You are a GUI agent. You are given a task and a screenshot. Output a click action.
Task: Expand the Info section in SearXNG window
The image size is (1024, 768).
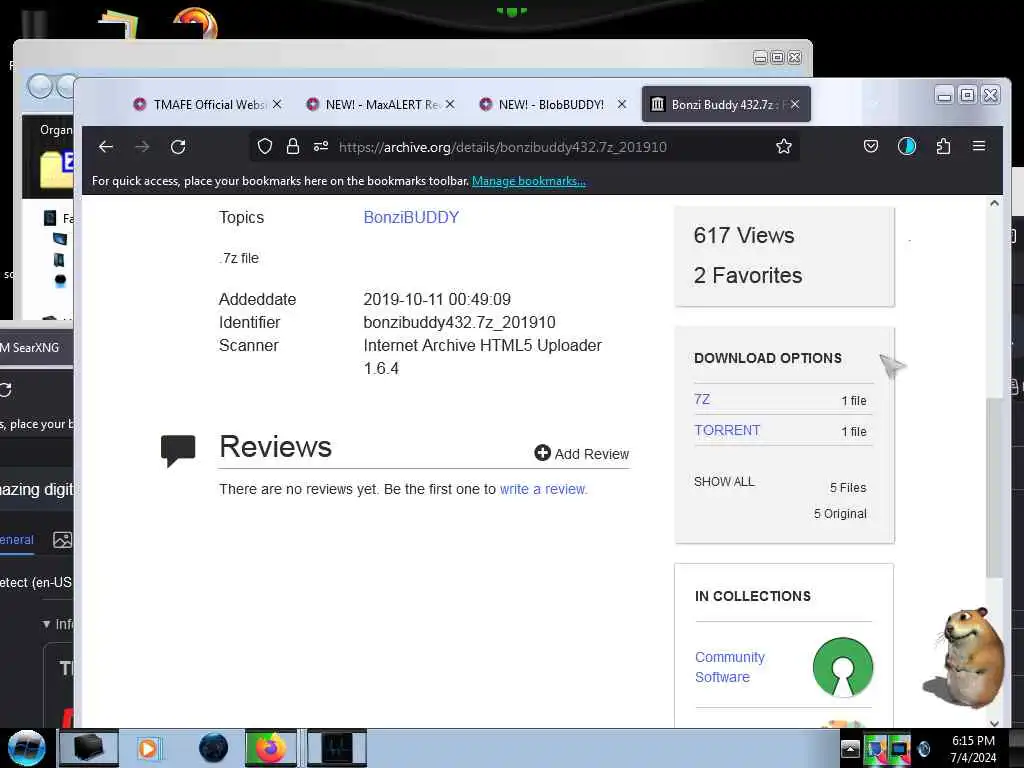point(57,624)
